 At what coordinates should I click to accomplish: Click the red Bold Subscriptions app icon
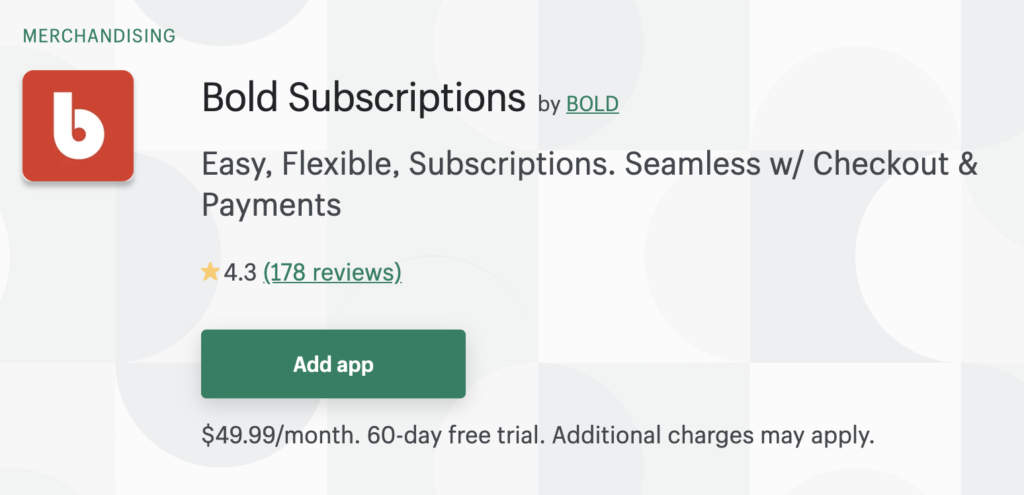pos(78,126)
